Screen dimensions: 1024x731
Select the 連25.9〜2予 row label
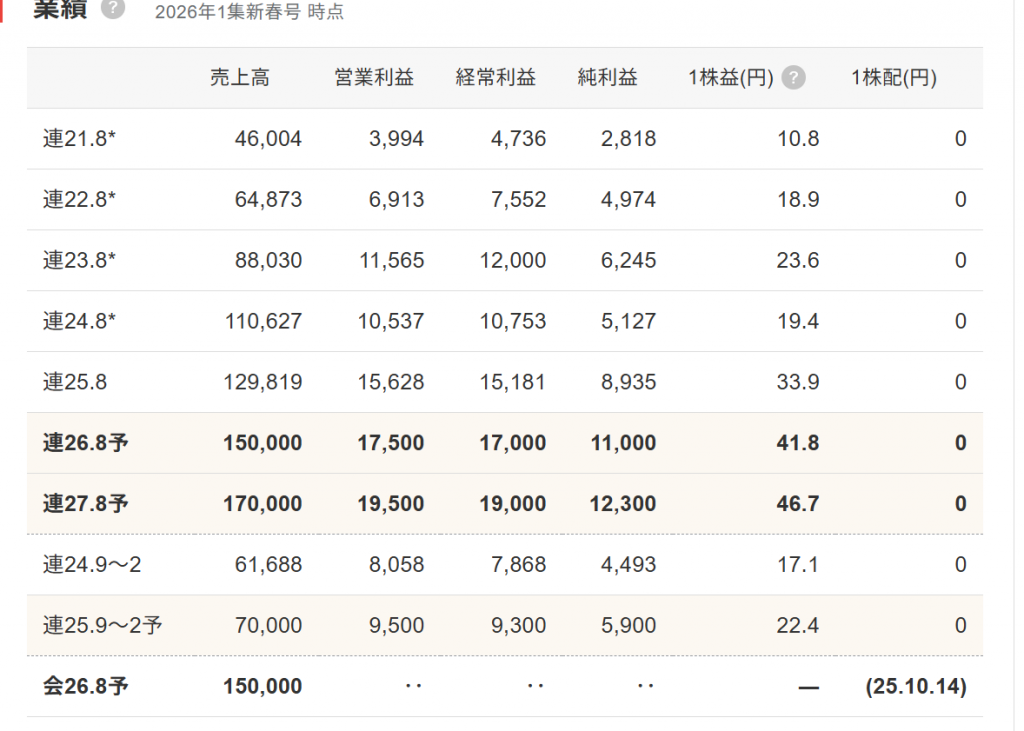[x=102, y=627]
